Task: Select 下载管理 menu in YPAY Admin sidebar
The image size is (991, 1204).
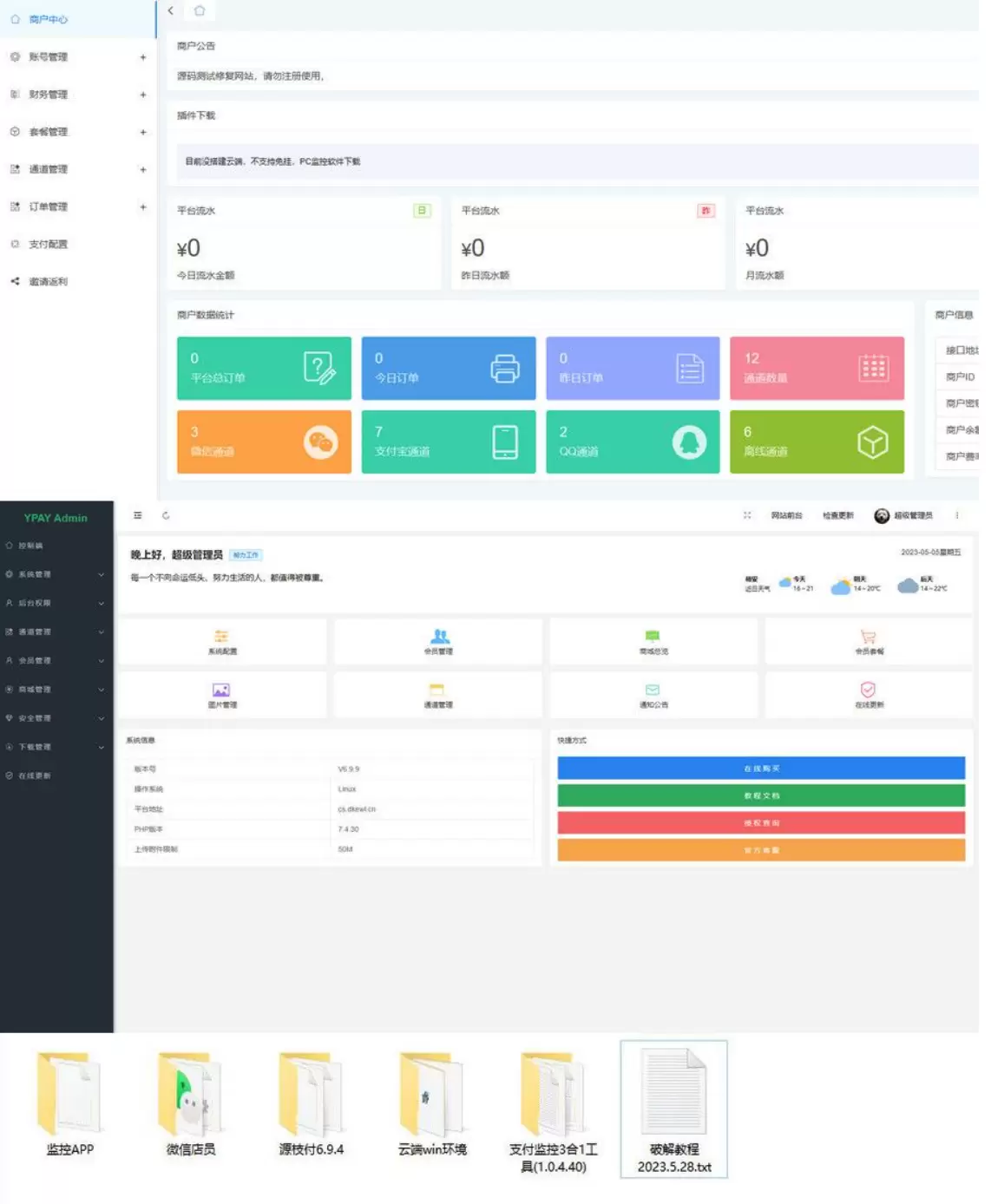Action: (56, 747)
